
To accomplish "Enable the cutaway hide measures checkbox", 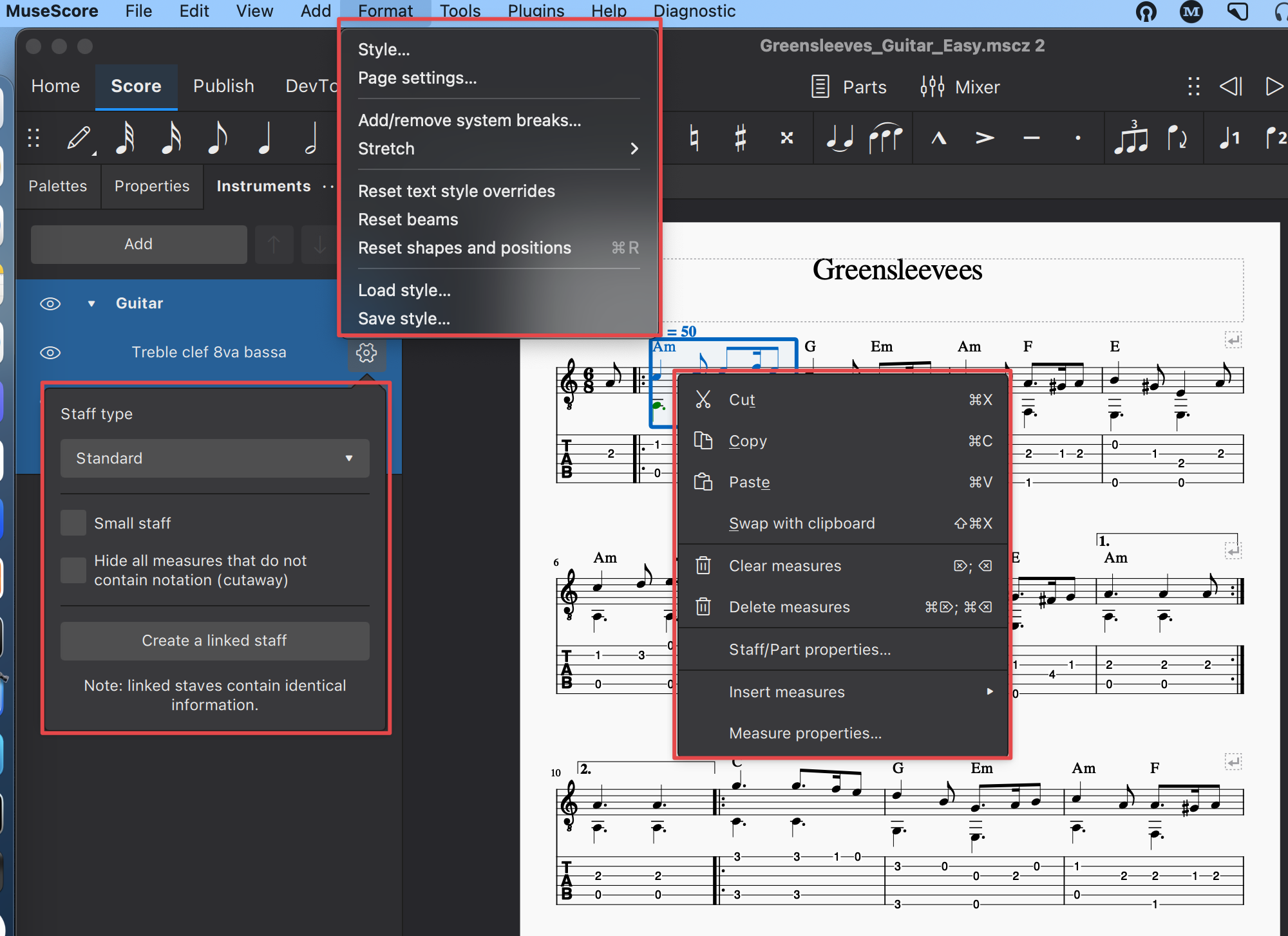I will [x=73, y=570].
